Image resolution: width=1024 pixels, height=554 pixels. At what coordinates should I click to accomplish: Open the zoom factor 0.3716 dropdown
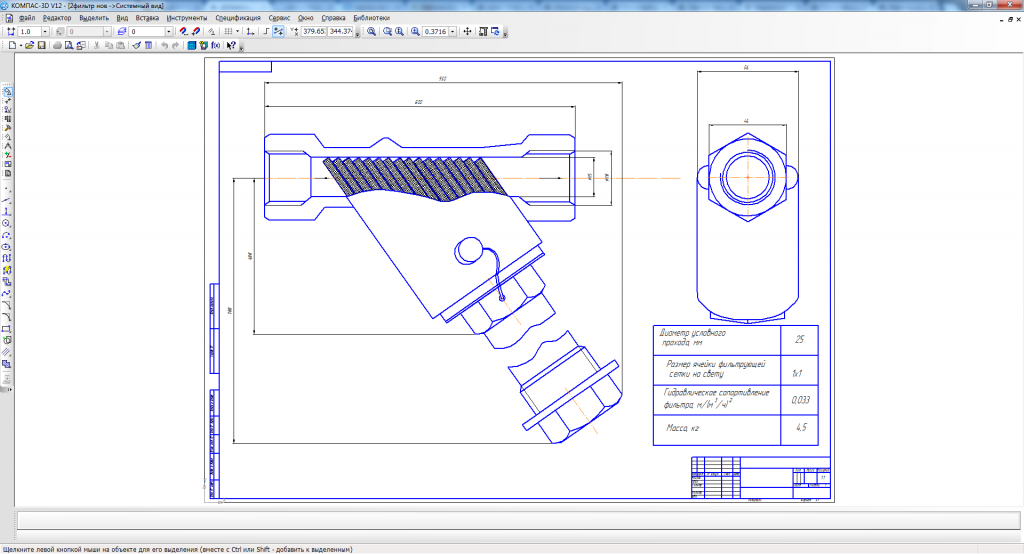pyautogui.click(x=453, y=31)
